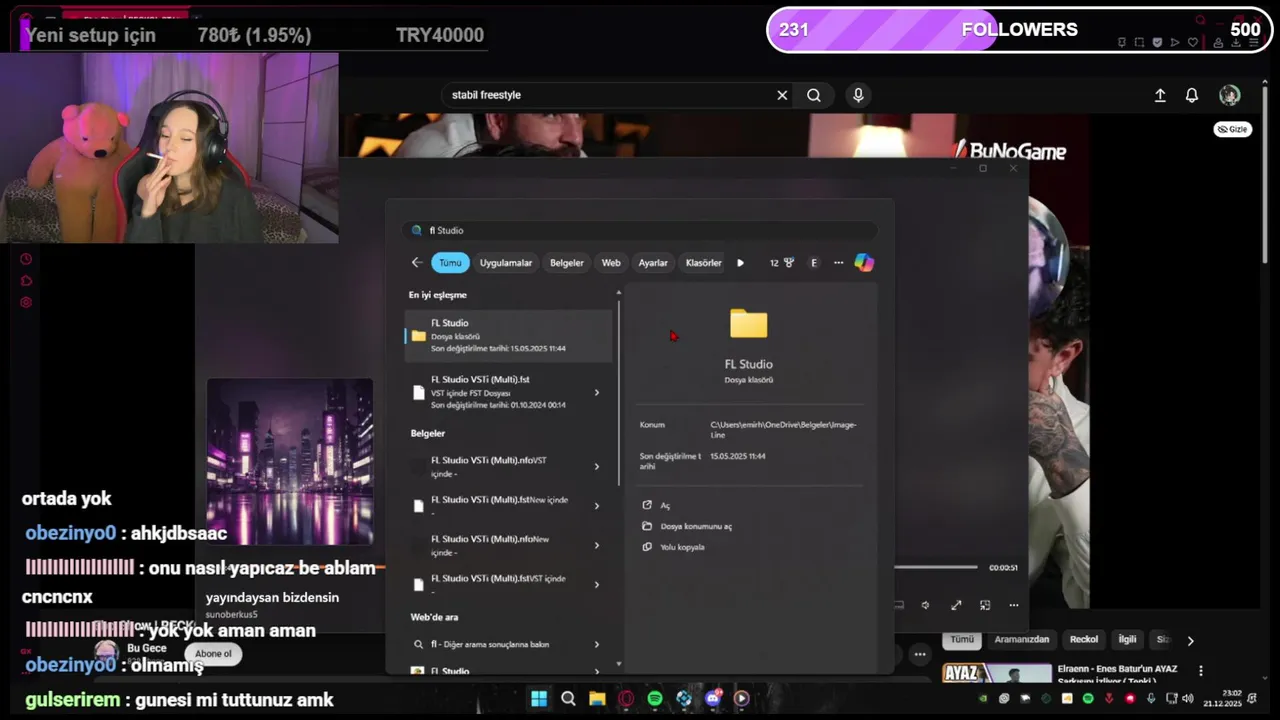Open the AYAZ video's three-dot menu
The height and width of the screenshot is (720, 1280).
[x=1201, y=671]
